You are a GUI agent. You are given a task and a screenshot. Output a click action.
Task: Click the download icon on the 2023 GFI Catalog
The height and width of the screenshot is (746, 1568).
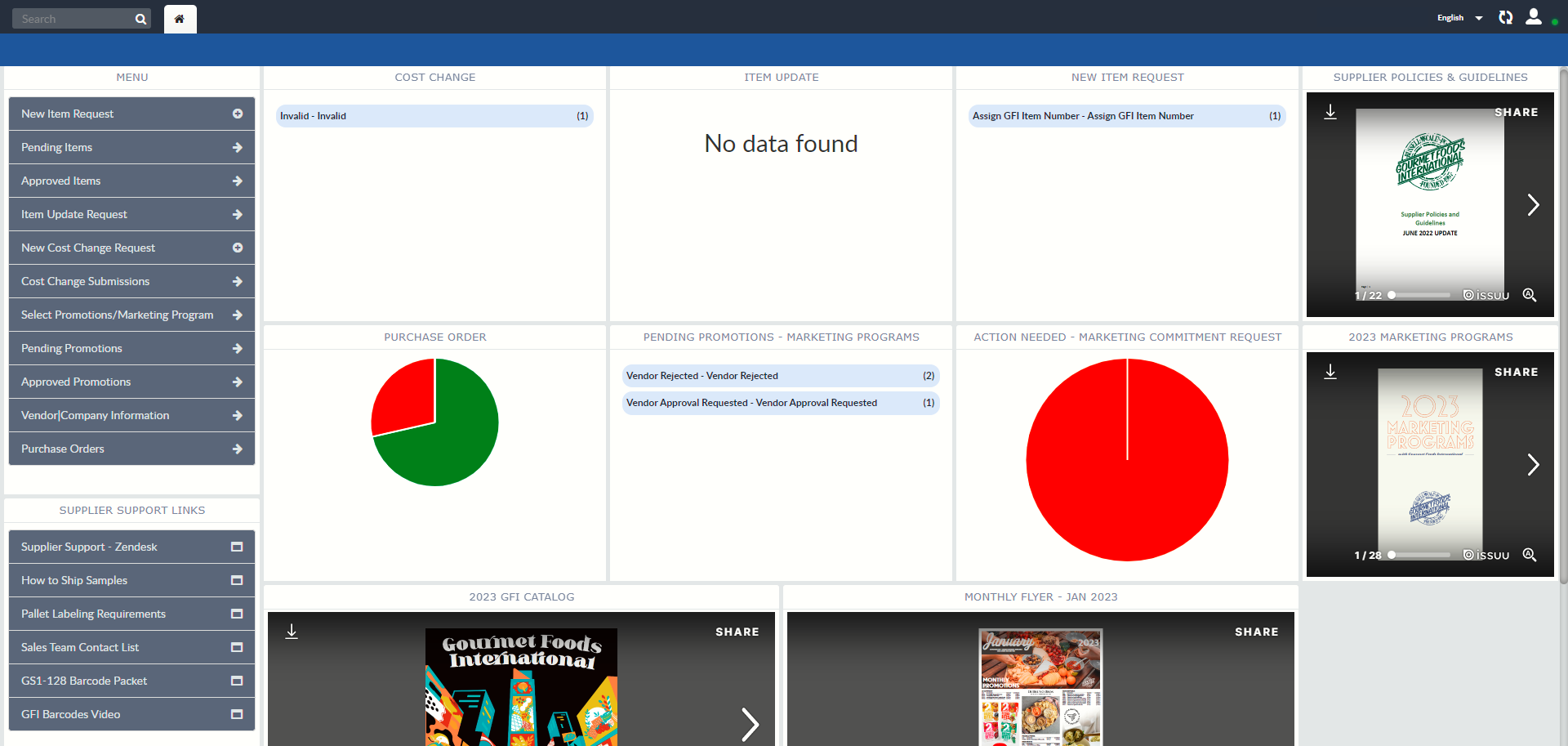pos(292,631)
